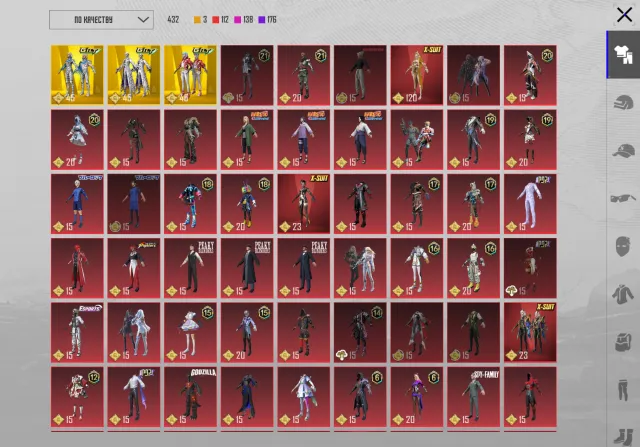The height and width of the screenshot is (447, 640).
Task: Open the 'по качеству' sort dropdown
Action: click(x=101, y=20)
